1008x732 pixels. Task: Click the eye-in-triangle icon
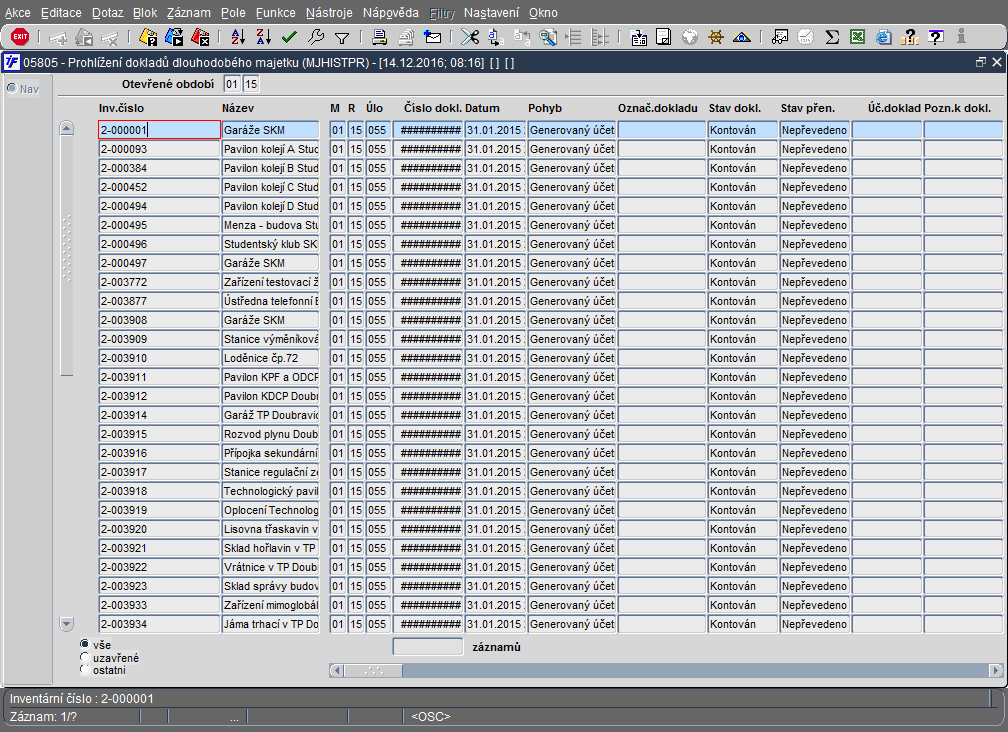pos(742,37)
